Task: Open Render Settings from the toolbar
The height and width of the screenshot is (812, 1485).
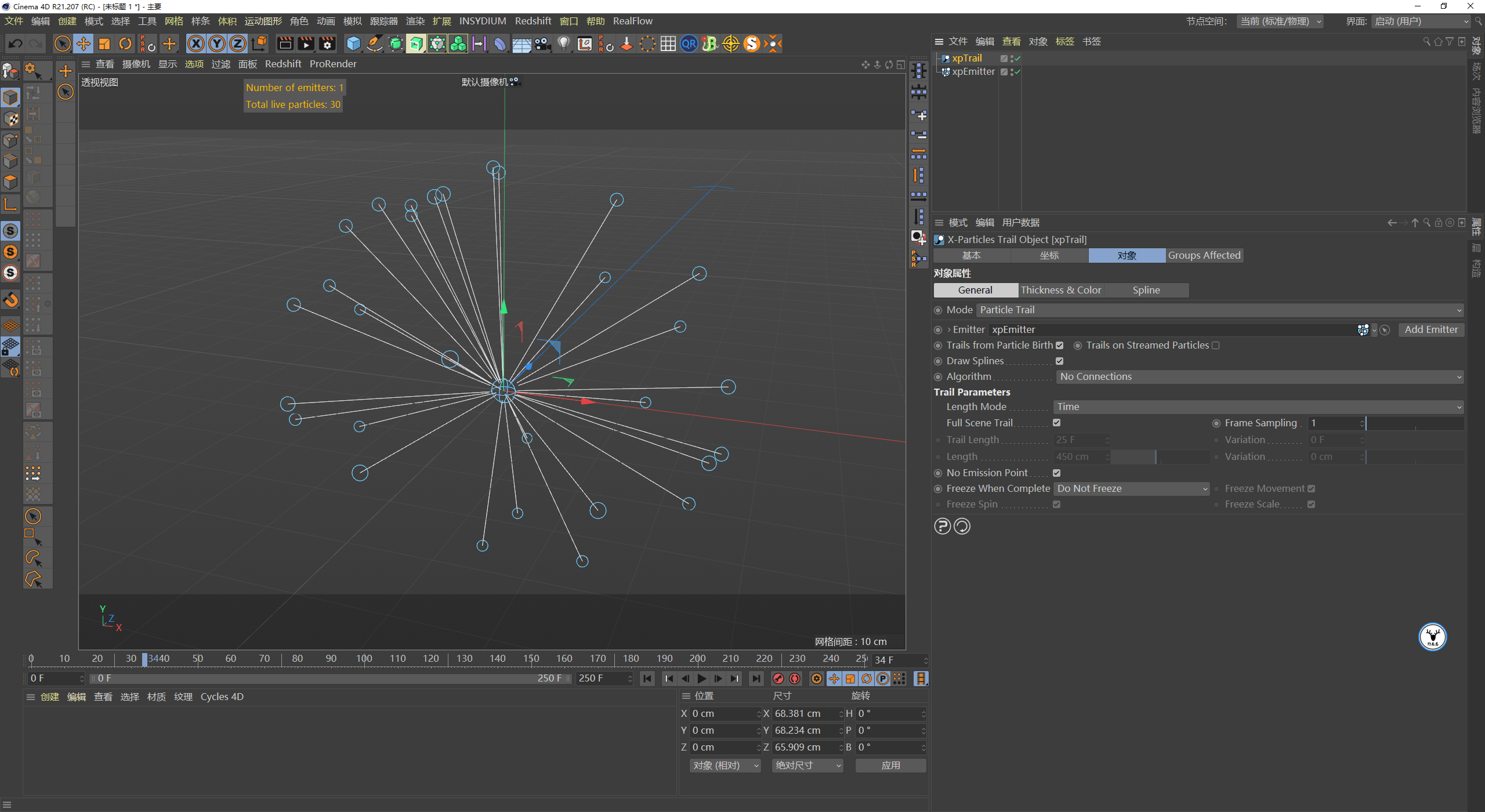Action: pos(327,43)
